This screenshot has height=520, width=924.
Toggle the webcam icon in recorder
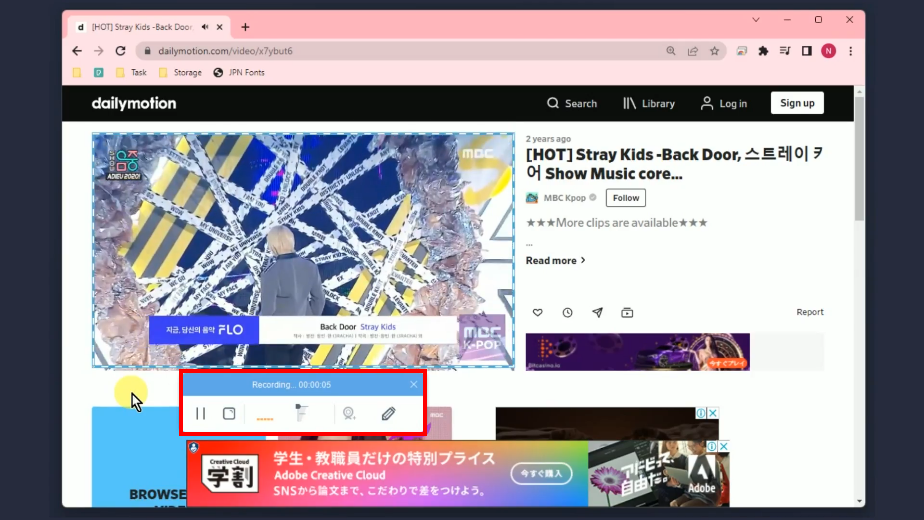(349, 414)
